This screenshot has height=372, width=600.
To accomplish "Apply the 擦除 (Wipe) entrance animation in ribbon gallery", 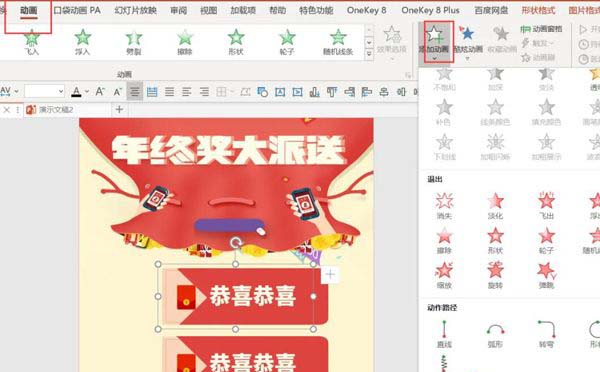I will tap(185, 42).
